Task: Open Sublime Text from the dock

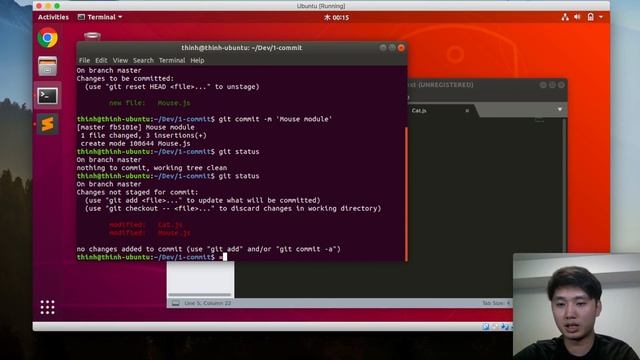Action: click(48, 124)
